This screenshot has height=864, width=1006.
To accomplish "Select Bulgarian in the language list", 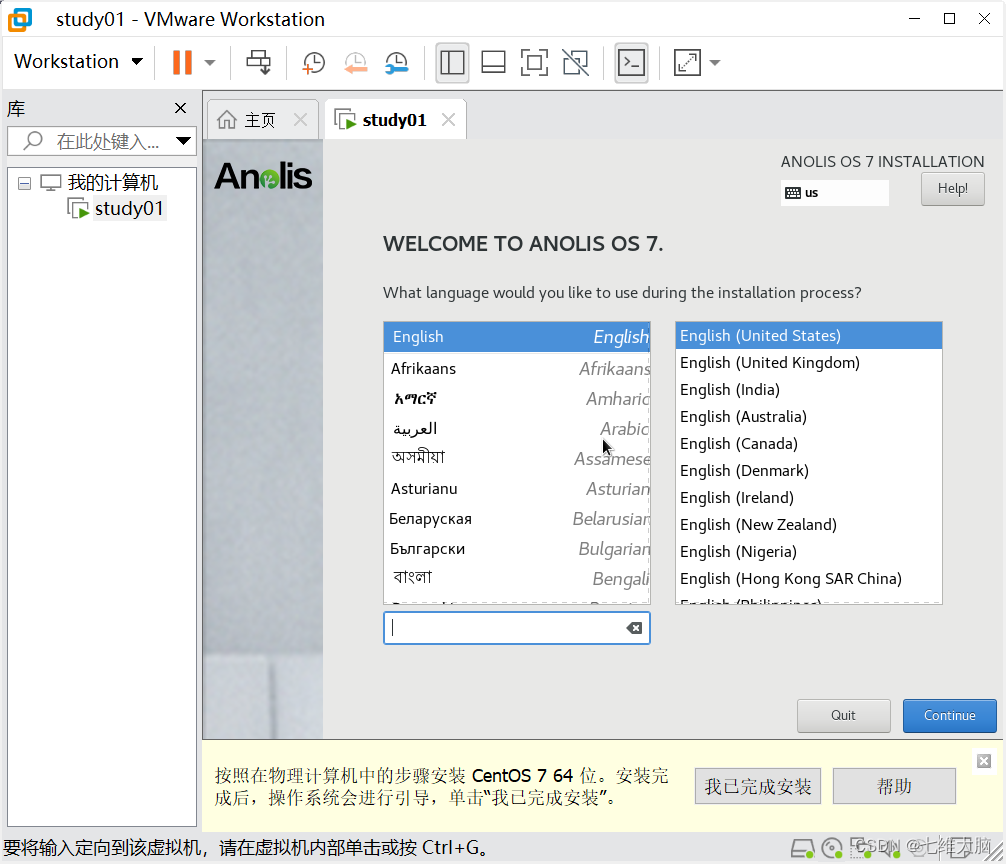I will (516, 548).
